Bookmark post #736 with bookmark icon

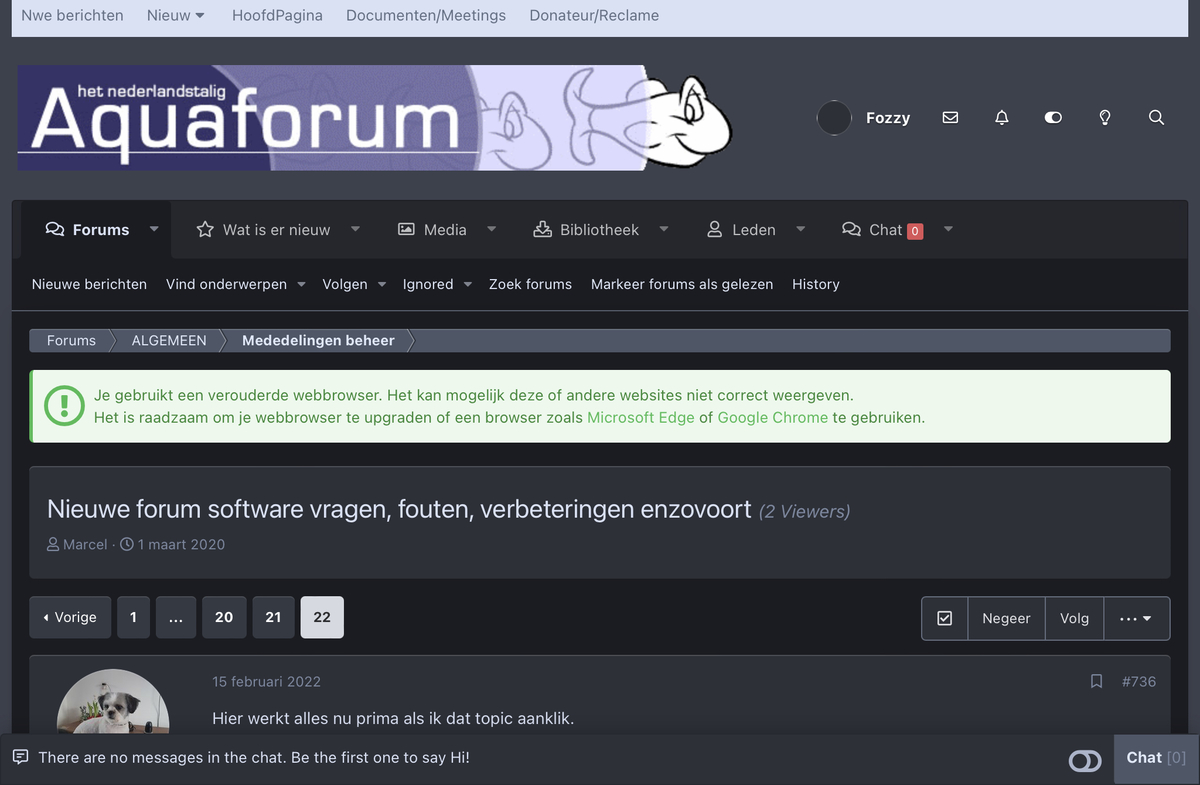[1096, 682]
